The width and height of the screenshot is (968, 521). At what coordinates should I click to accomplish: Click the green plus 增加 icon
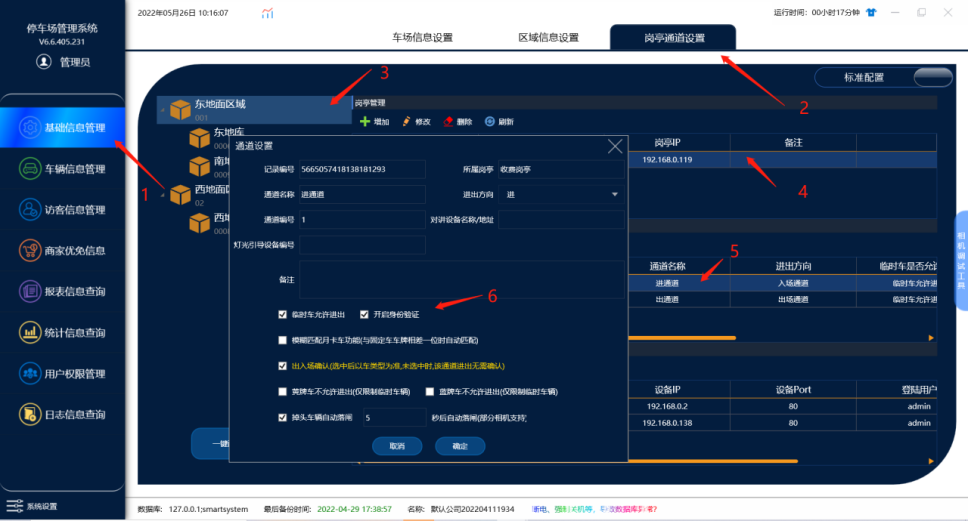tap(365, 122)
